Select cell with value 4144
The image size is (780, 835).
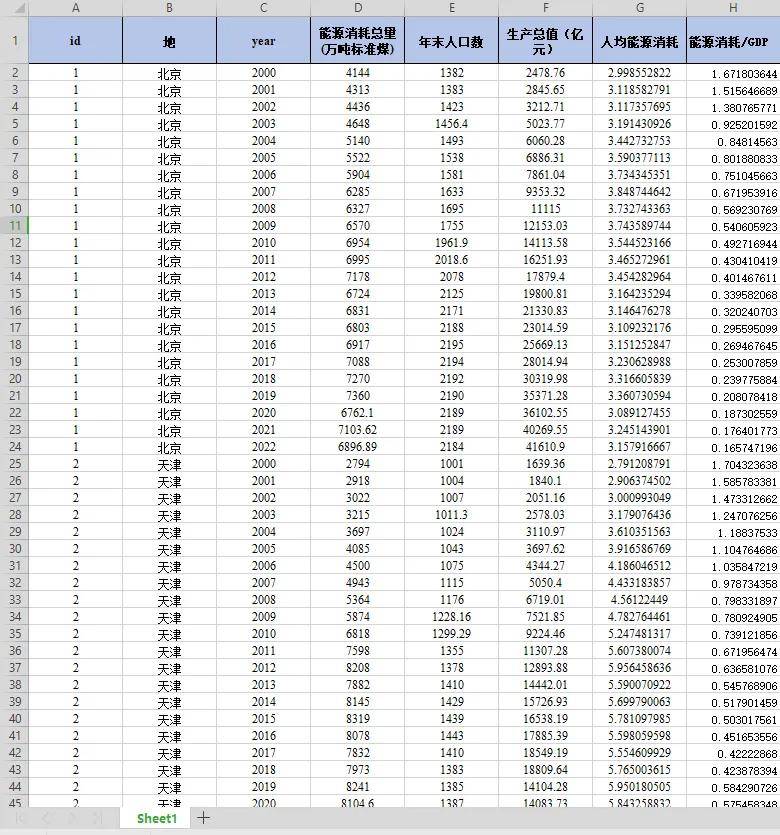pos(358,72)
